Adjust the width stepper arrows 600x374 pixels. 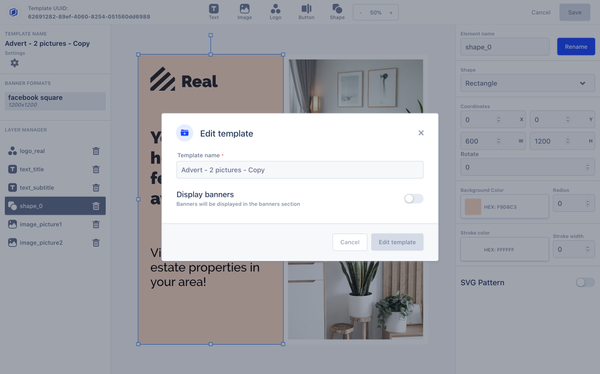[x=498, y=141]
